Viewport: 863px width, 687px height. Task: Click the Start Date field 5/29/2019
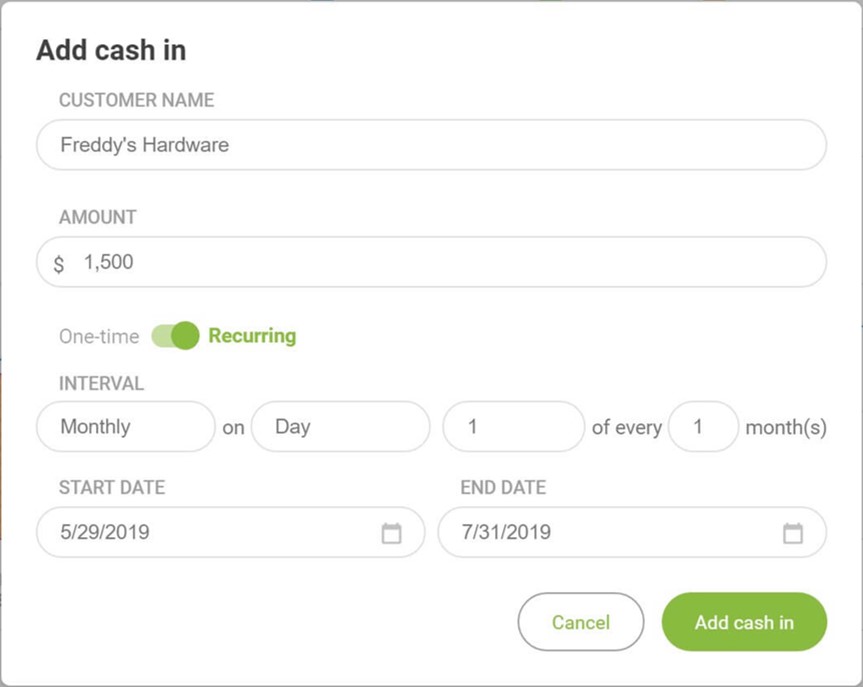pyautogui.click(x=231, y=532)
